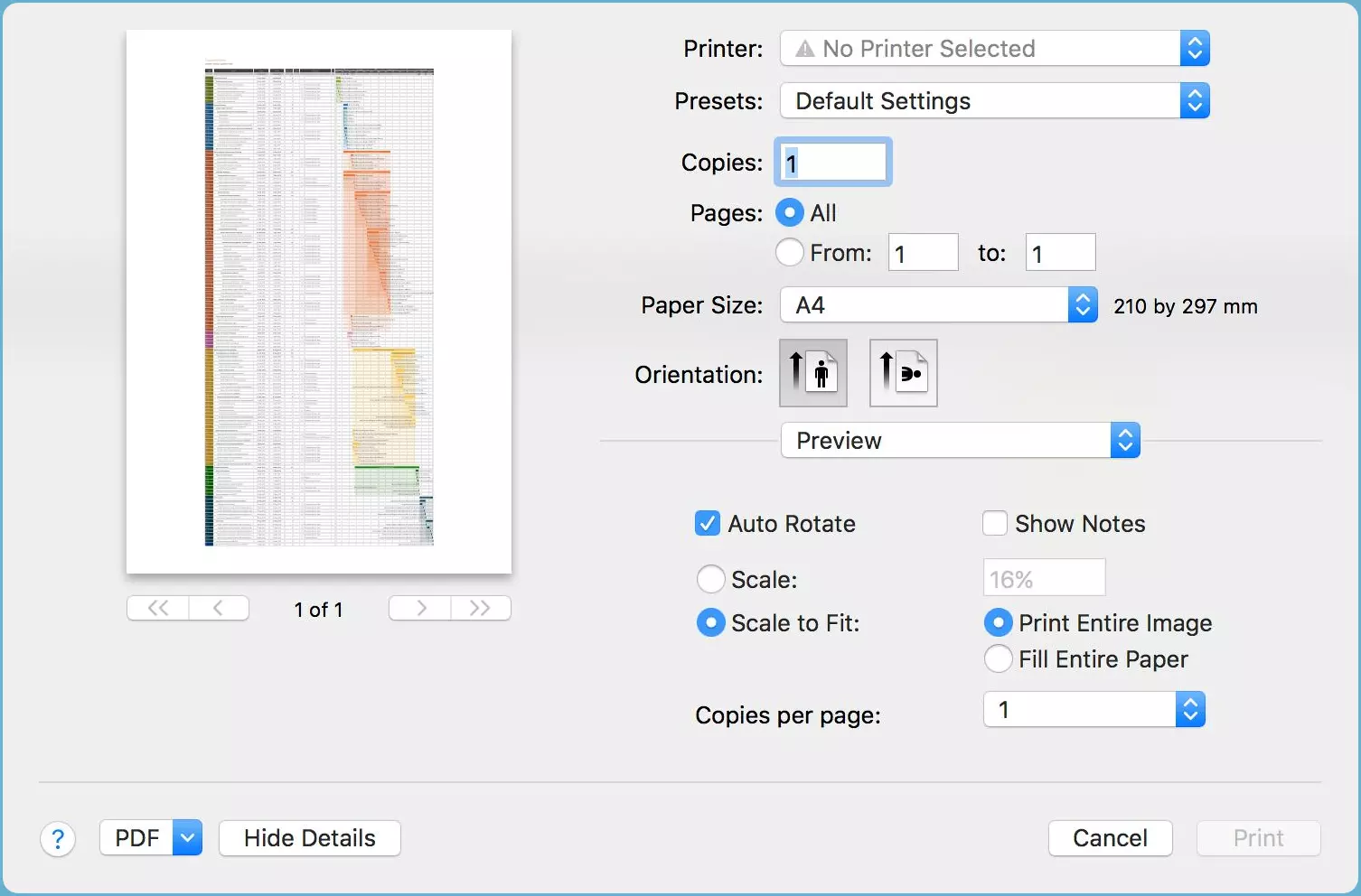1361x896 pixels.
Task: Go to previous preview page
Action: [220, 608]
